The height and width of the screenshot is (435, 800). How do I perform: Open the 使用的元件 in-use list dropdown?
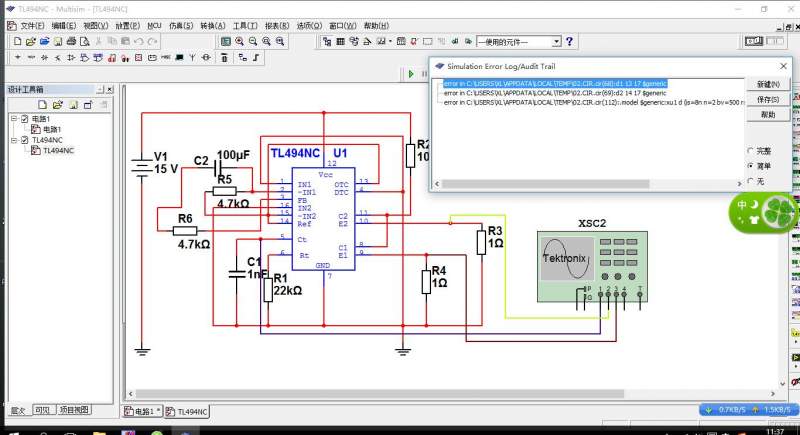tap(557, 42)
